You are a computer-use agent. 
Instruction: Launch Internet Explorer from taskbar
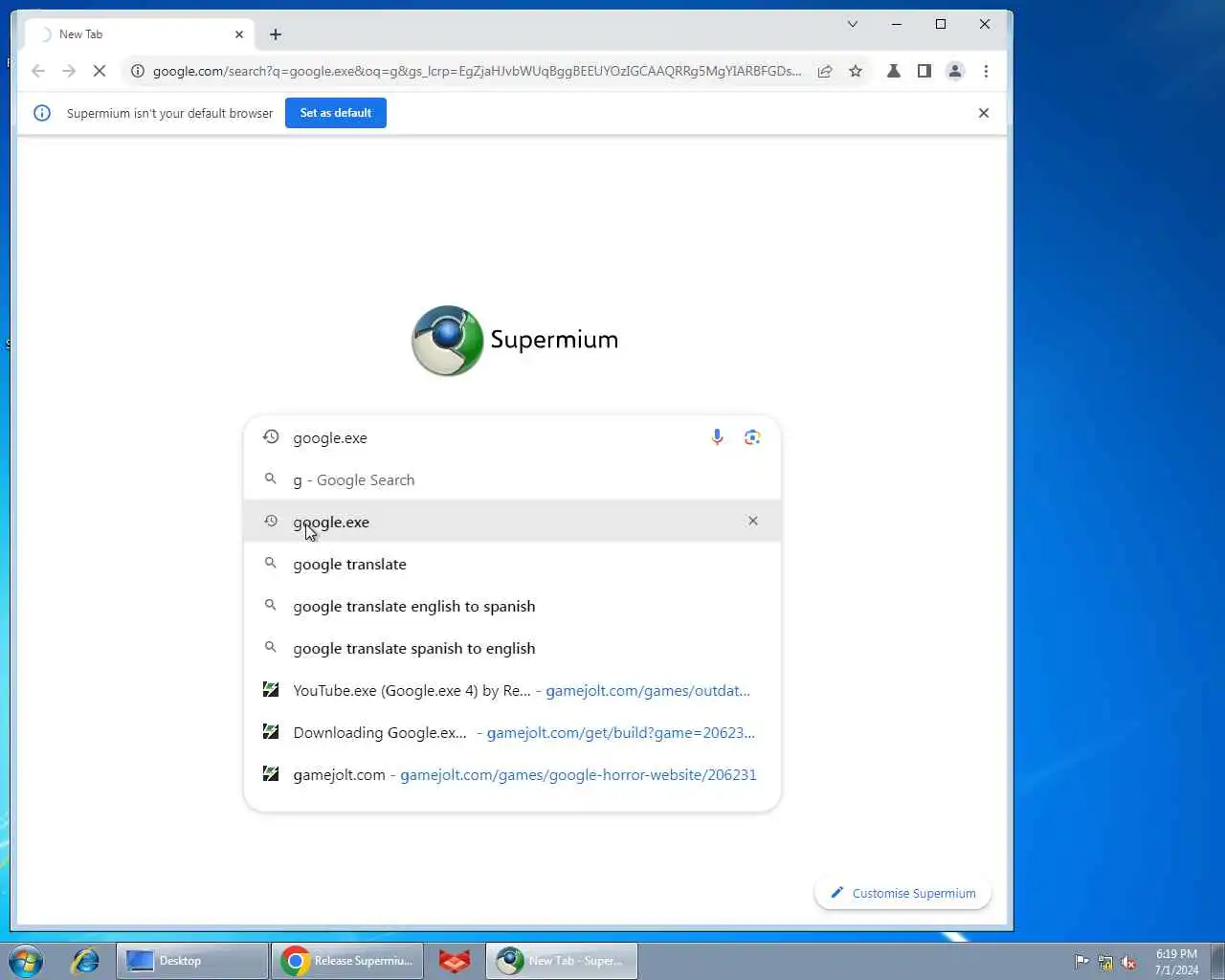pyautogui.click(x=85, y=961)
